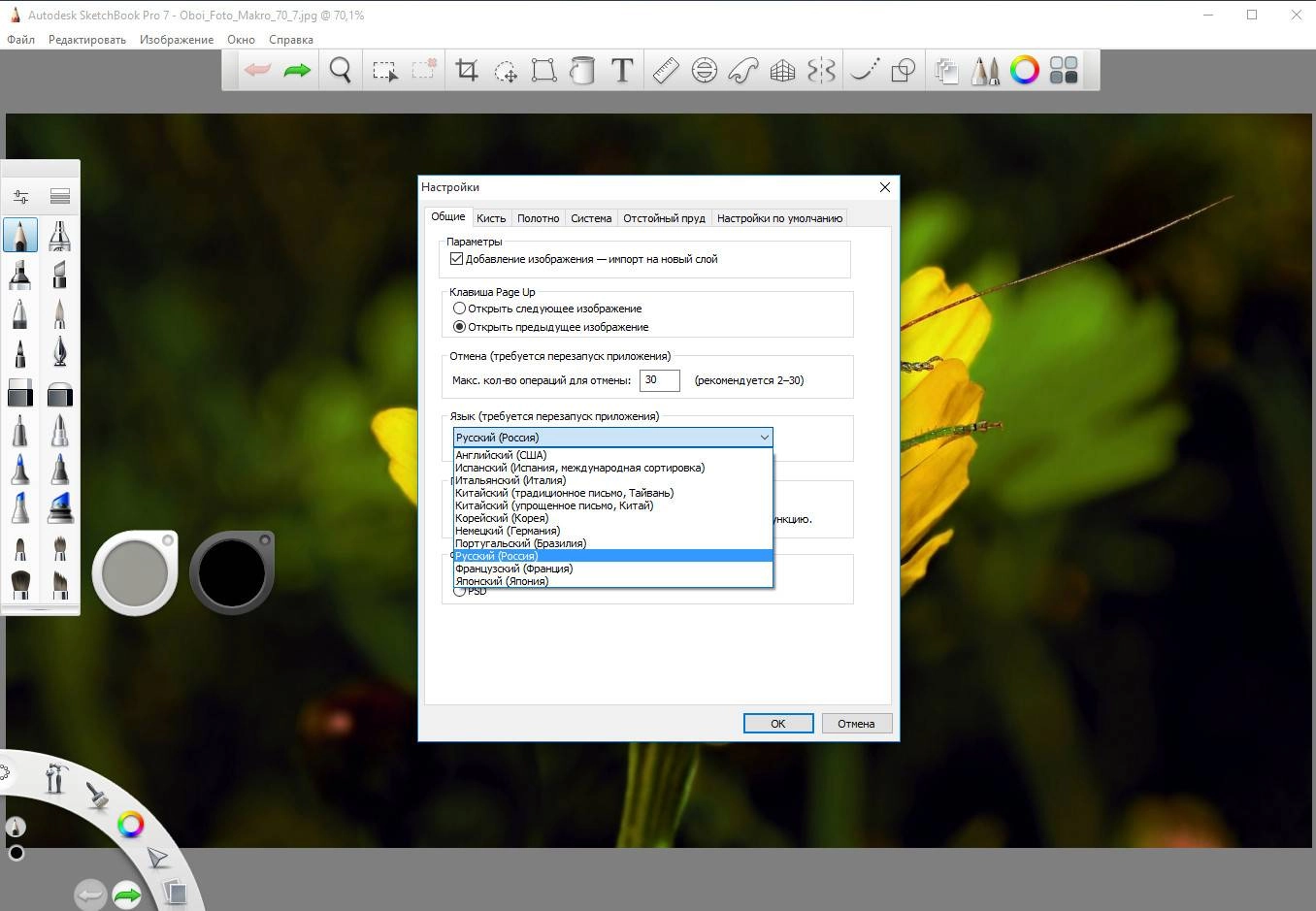The height and width of the screenshot is (911, 1316).
Task: Select the Pencil brush in brush palette
Action: click(20, 235)
